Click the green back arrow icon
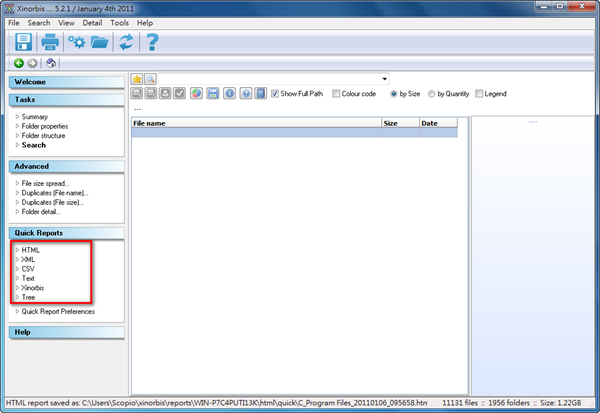 [x=18, y=63]
